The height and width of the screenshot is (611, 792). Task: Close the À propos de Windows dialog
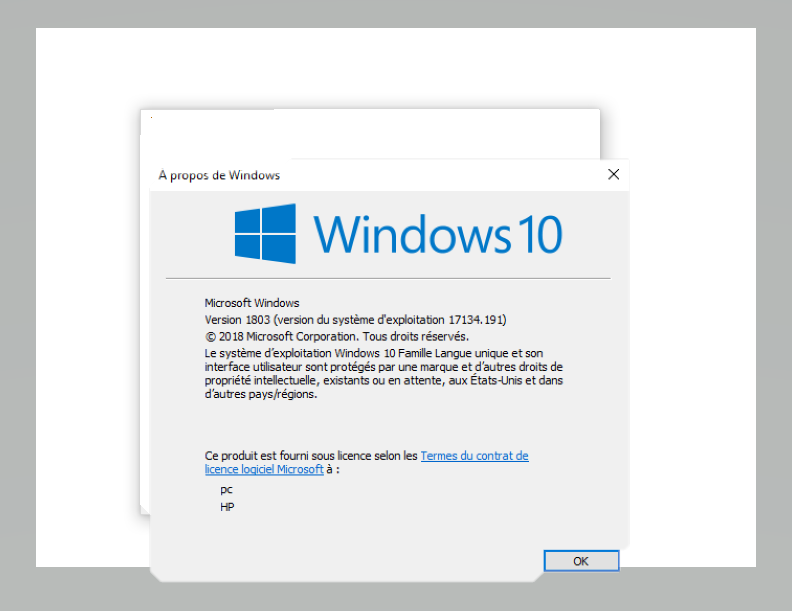[x=613, y=174]
